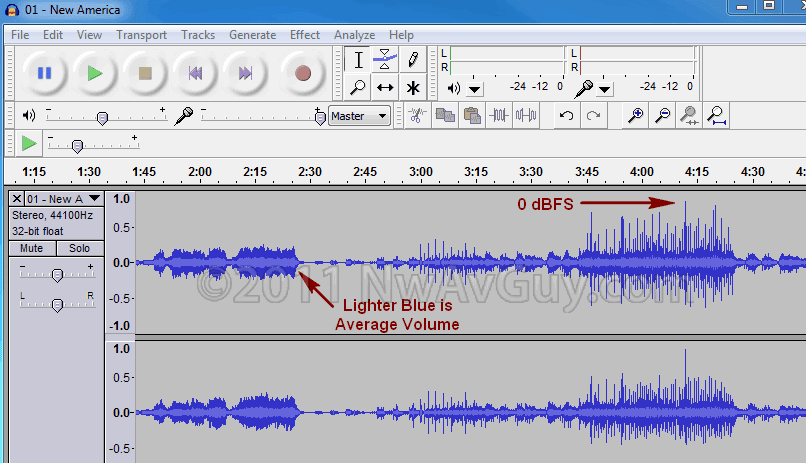806x463 pixels.
Task: Click the output level meter bar
Action: click(507, 60)
